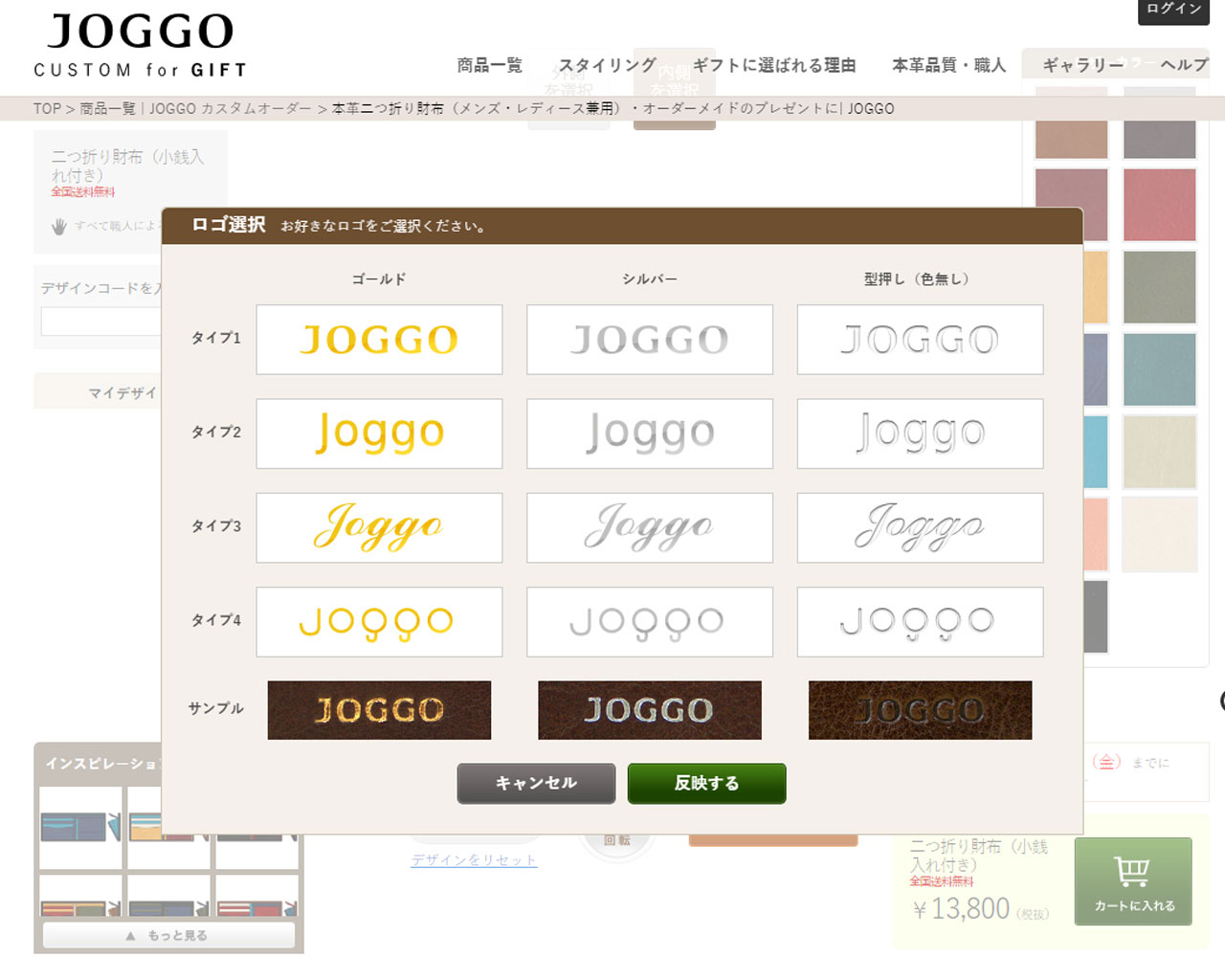The width and height of the screenshot is (1225, 980).
Task: Click the ログイン button
Action: pyautogui.click(x=1173, y=10)
